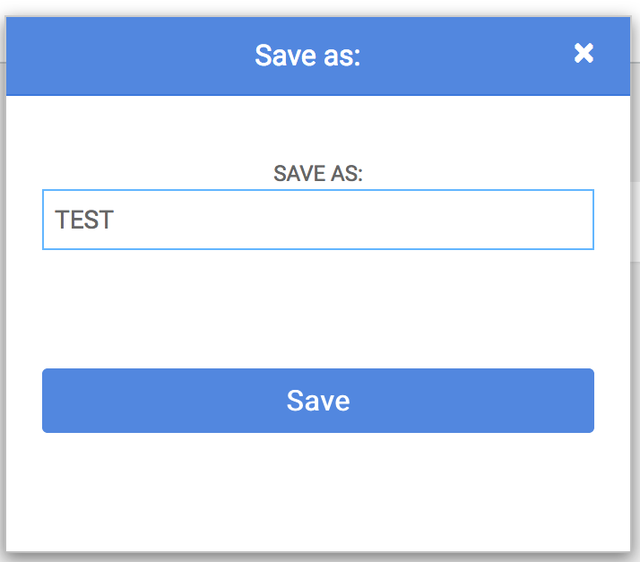Click the SAVE AS: field label
The height and width of the screenshot is (562, 640).
(x=318, y=174)
